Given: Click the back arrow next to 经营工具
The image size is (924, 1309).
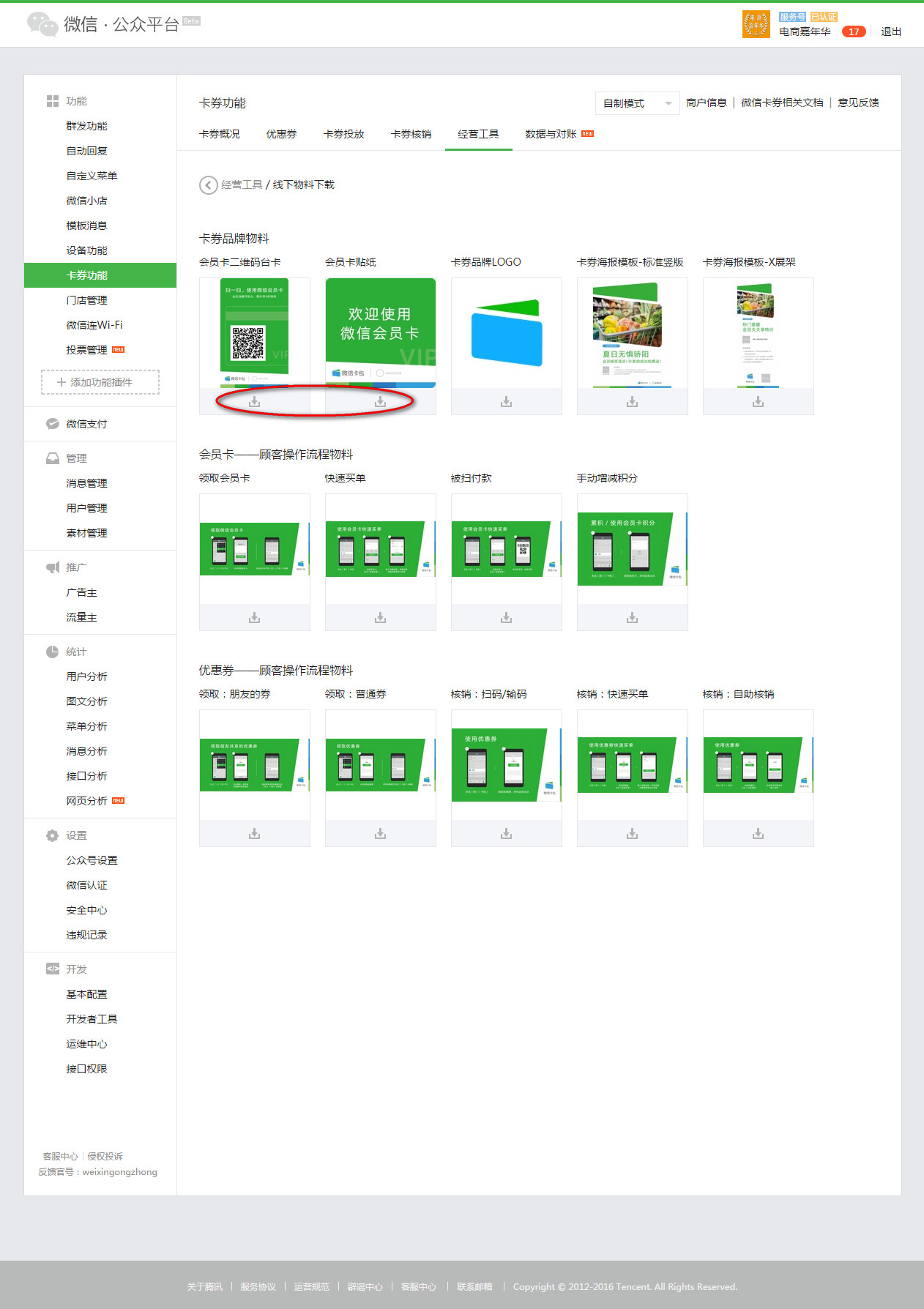Looking at the screenshot, I should 208,185.
